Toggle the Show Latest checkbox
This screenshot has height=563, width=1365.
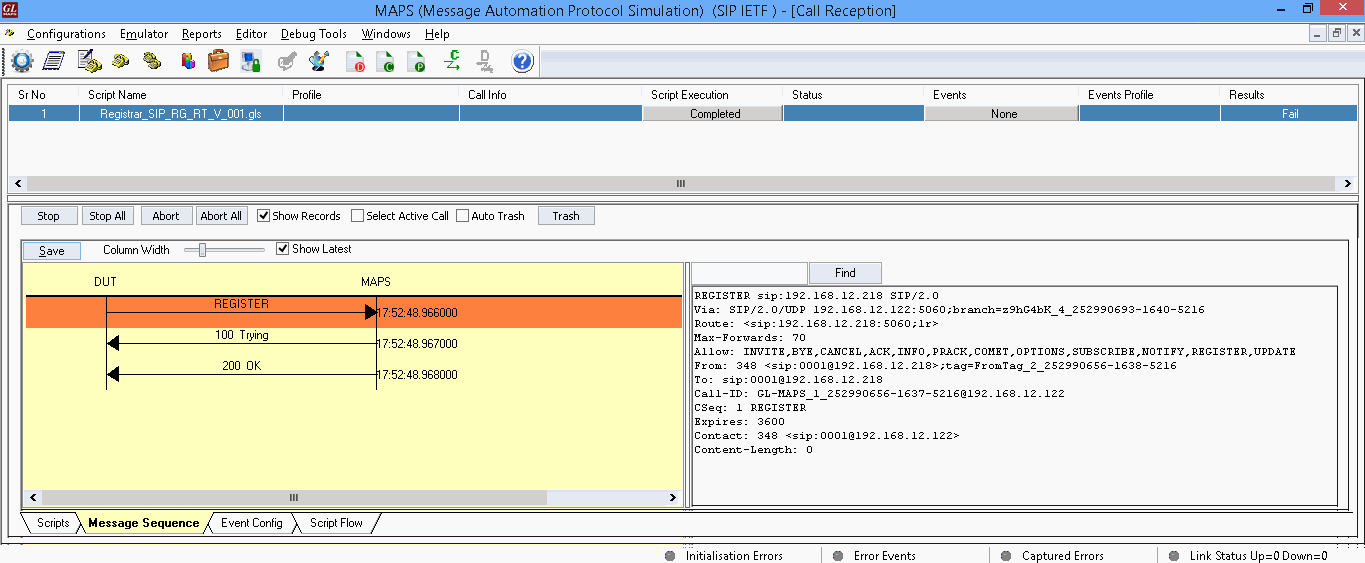tap(282, 249)
